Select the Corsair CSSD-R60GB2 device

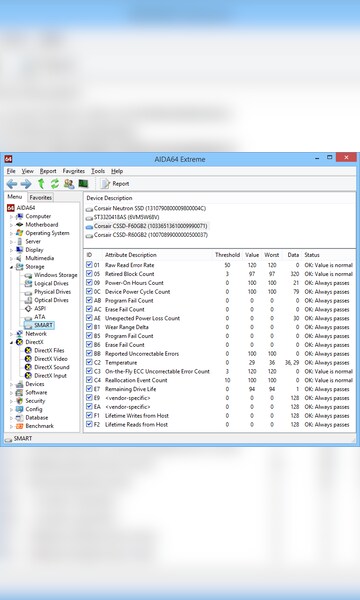point(147,235)
